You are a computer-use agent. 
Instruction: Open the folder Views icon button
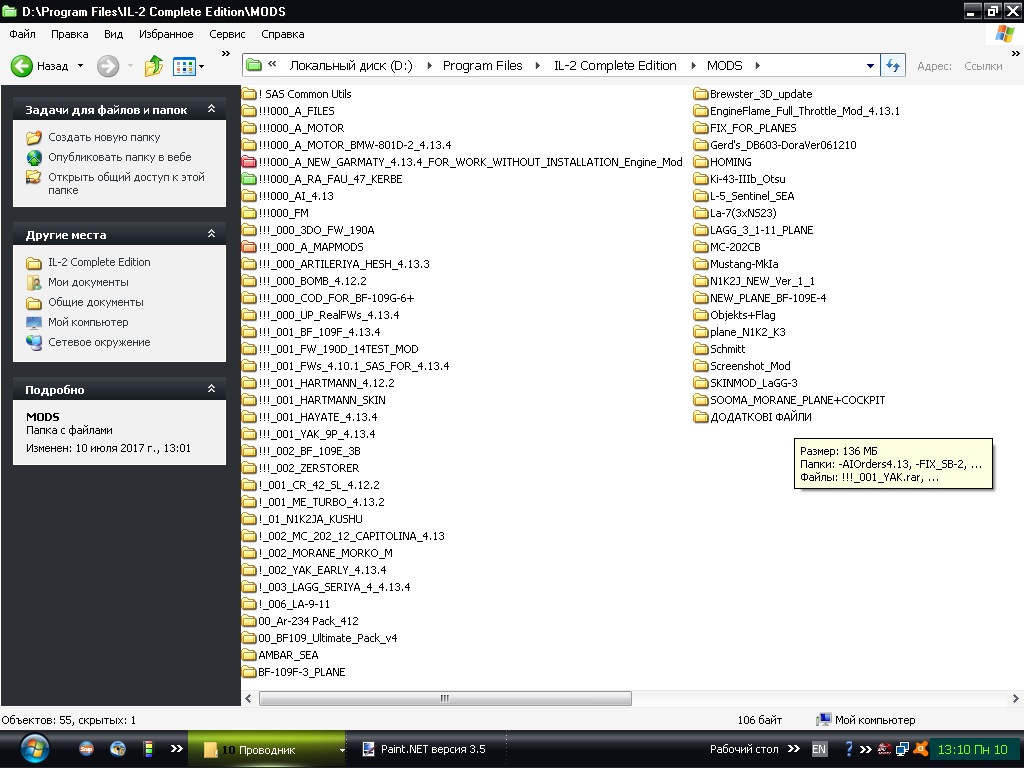(184, 66)
